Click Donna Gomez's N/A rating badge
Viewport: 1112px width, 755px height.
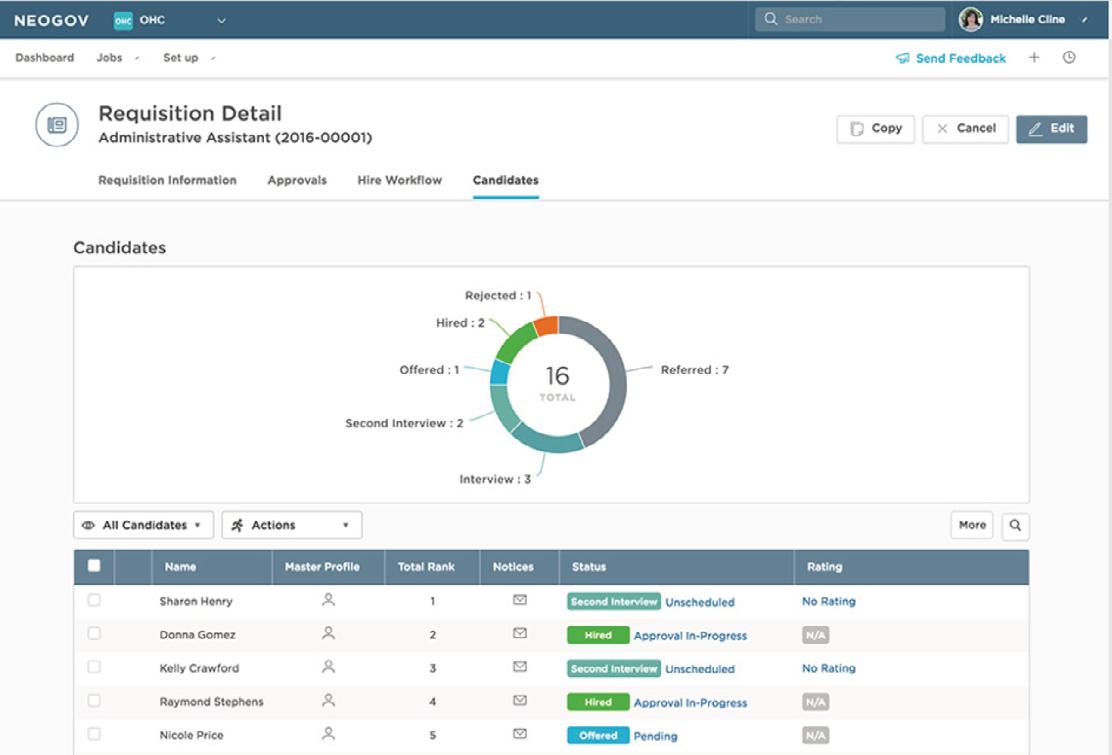816,635
